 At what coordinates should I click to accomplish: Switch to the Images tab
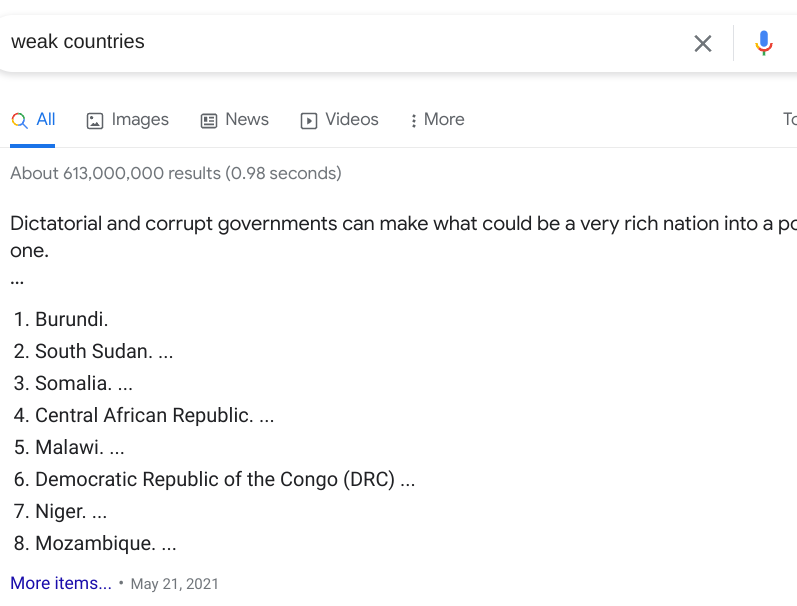point(128,119)
